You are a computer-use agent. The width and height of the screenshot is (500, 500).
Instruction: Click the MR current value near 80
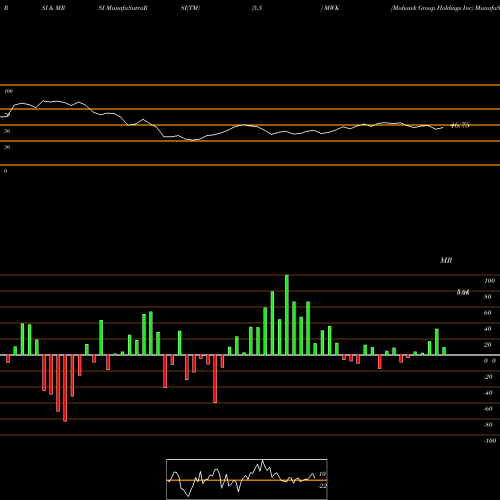463,292
